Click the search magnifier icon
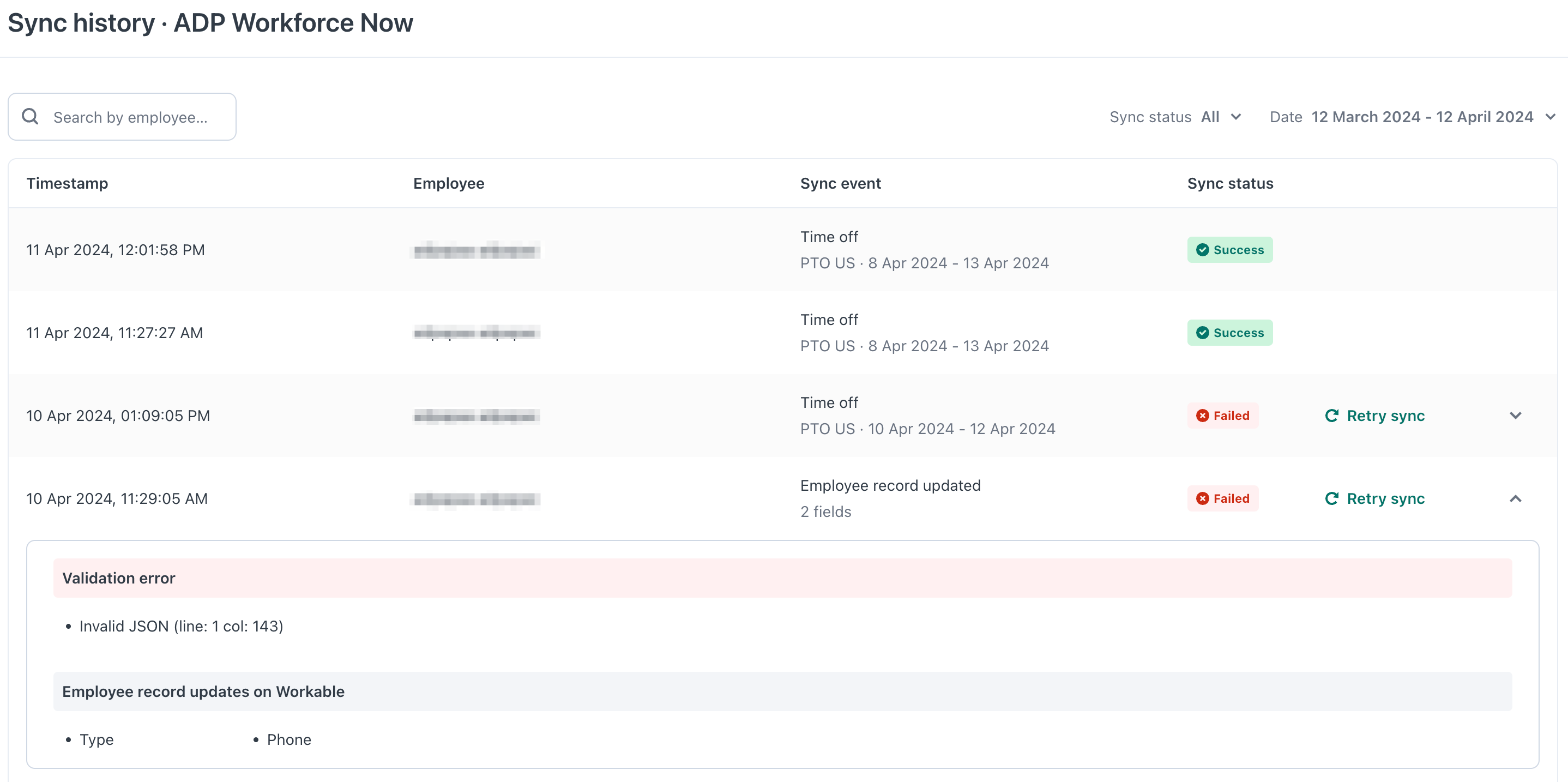The image size is (1568, 782). click(30, 116)
